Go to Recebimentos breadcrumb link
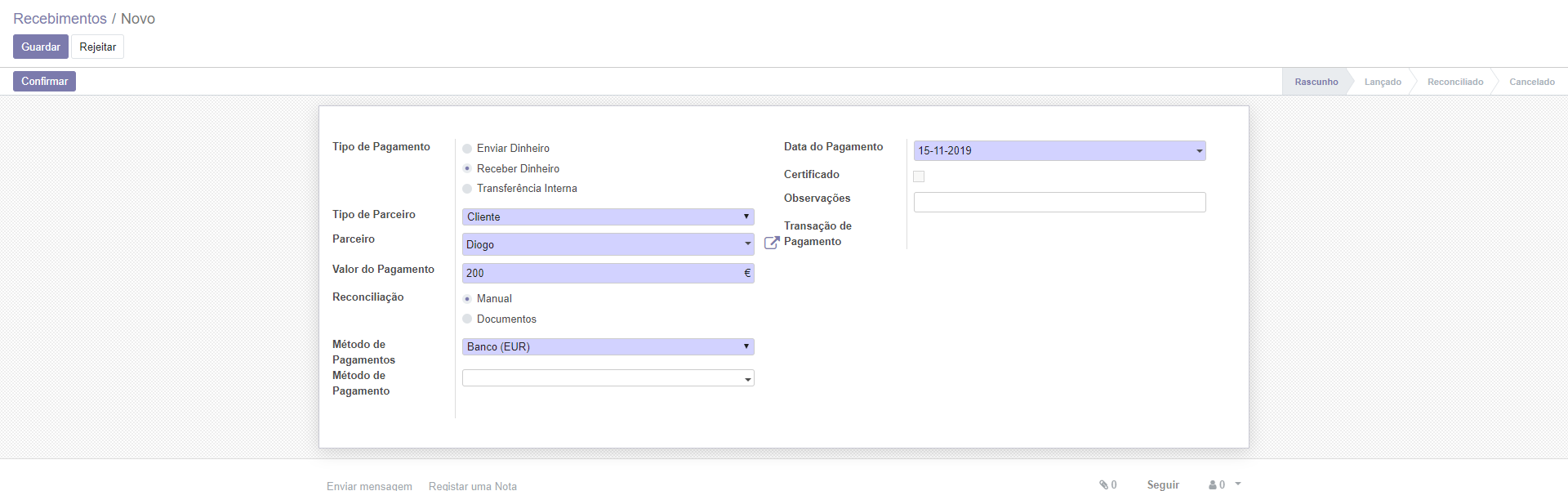 click(60, 19)
